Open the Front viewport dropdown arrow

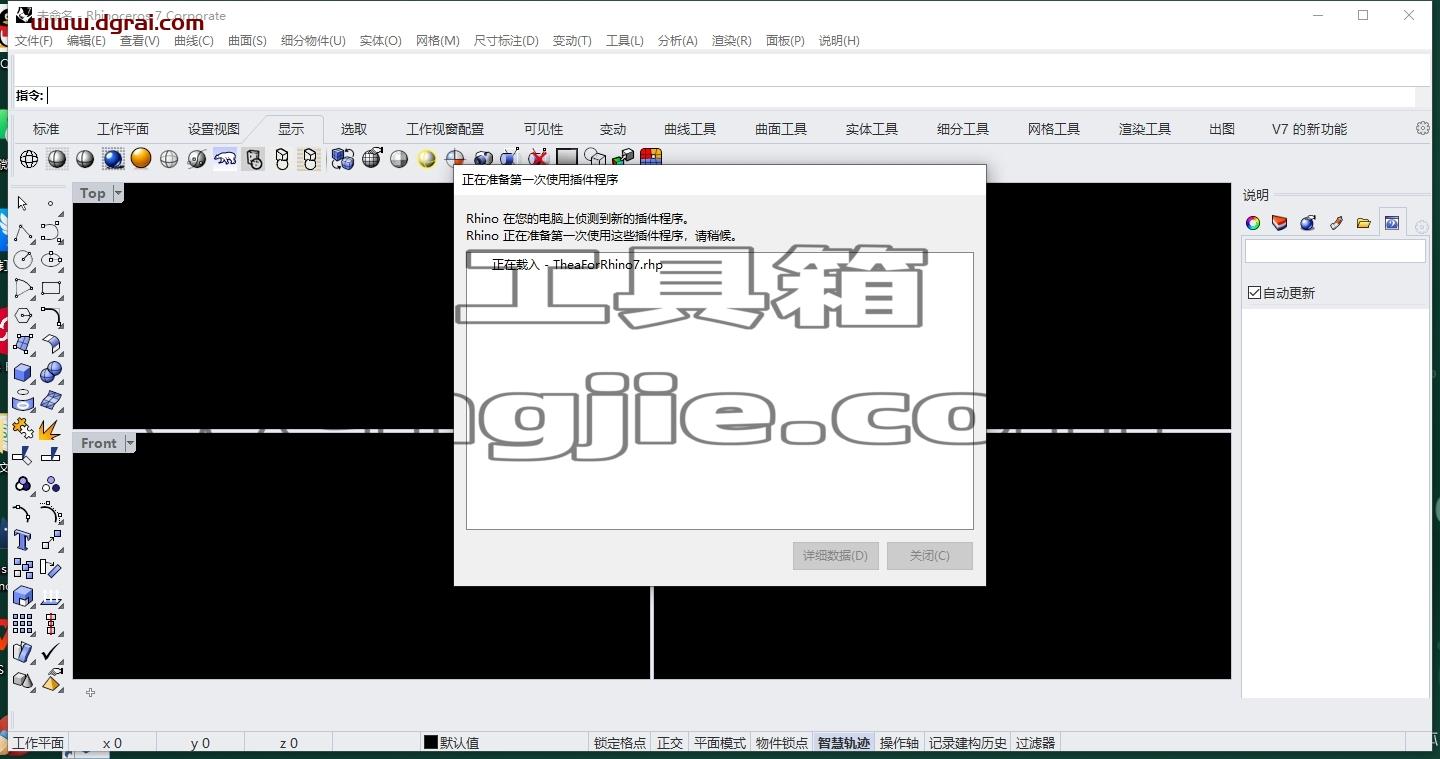[x=130, y=443]
